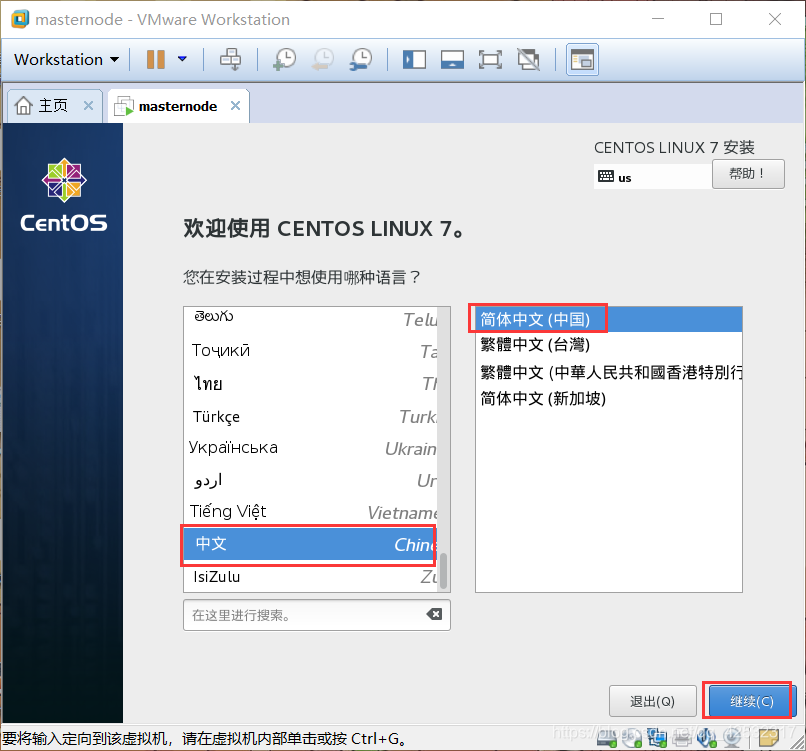Click the CD/DVD drive status icon
This screenshot has height=751, width=806.
632,738
